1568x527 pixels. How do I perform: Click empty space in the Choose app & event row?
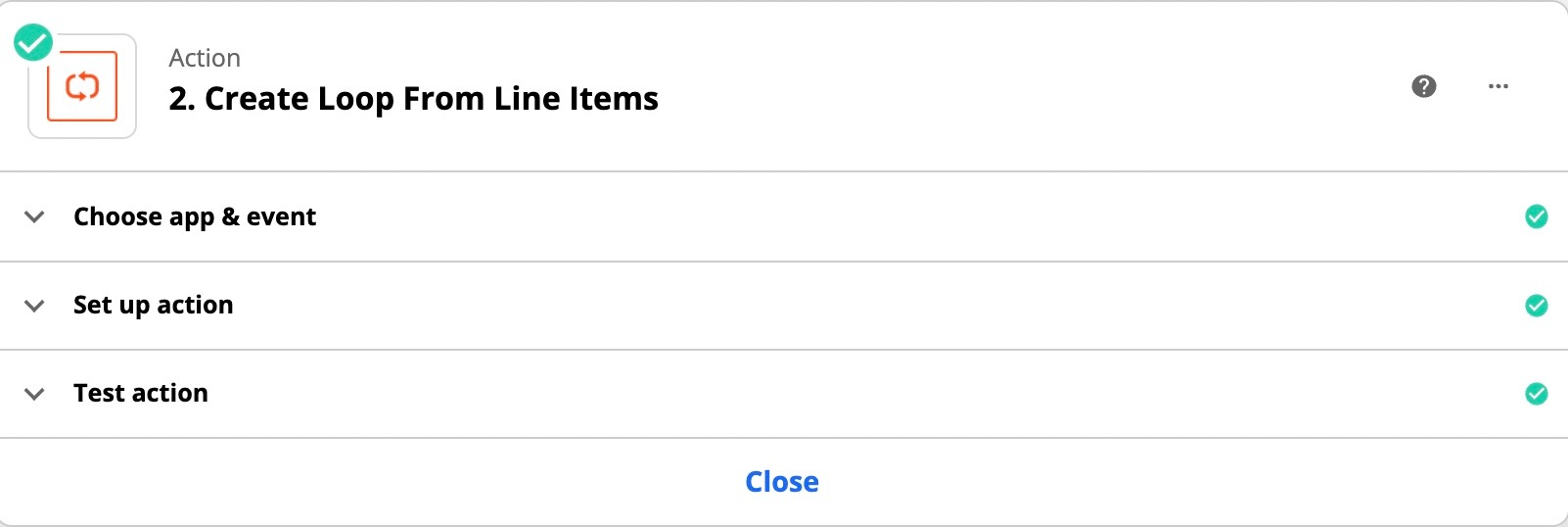pos(881,216)
